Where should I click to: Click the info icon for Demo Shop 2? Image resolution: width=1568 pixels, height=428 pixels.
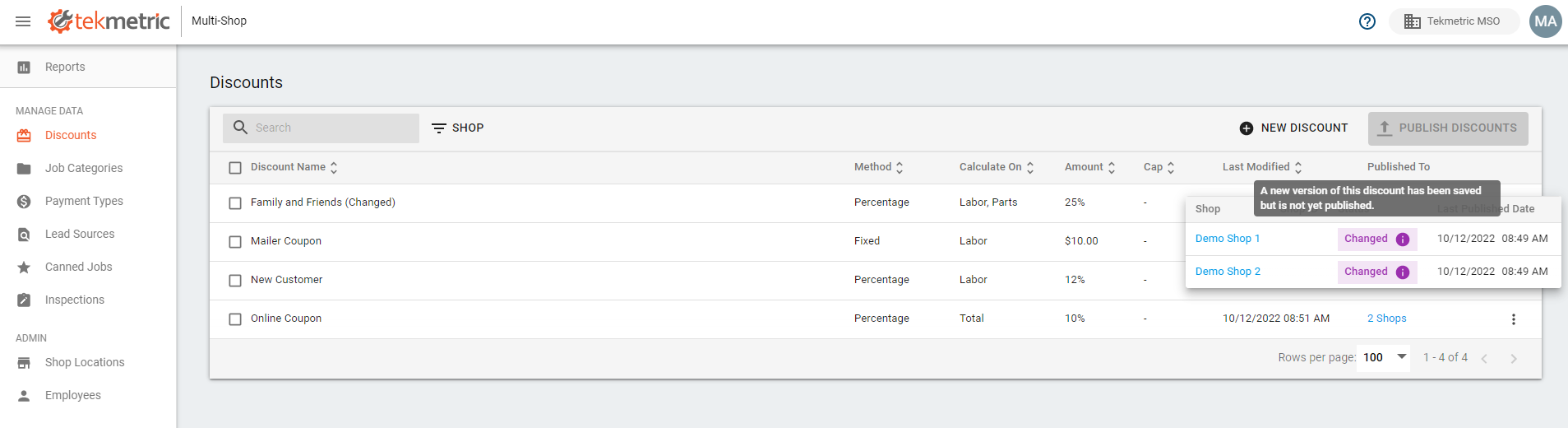click(1403, 272)
